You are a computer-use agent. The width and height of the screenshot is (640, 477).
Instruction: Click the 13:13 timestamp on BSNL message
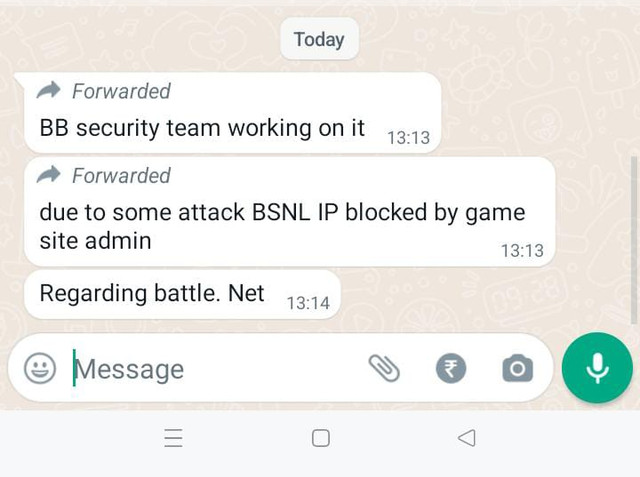(x=522, y=251)
